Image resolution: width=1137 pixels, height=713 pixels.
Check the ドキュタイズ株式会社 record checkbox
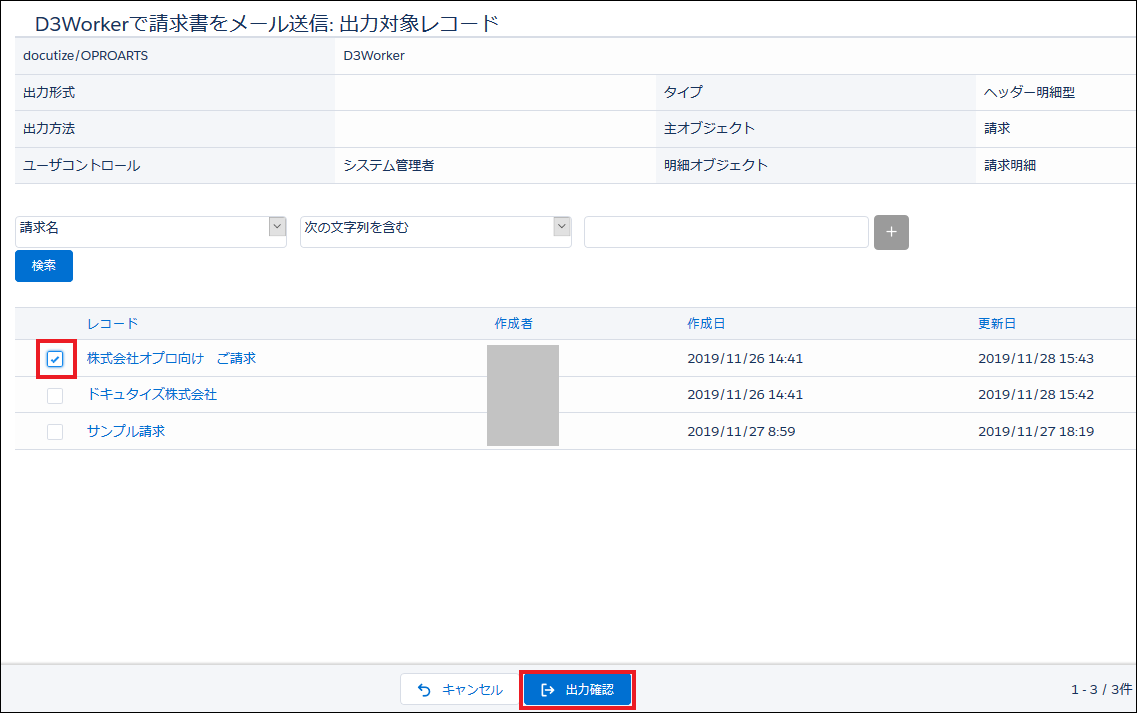tap(55, 395)
